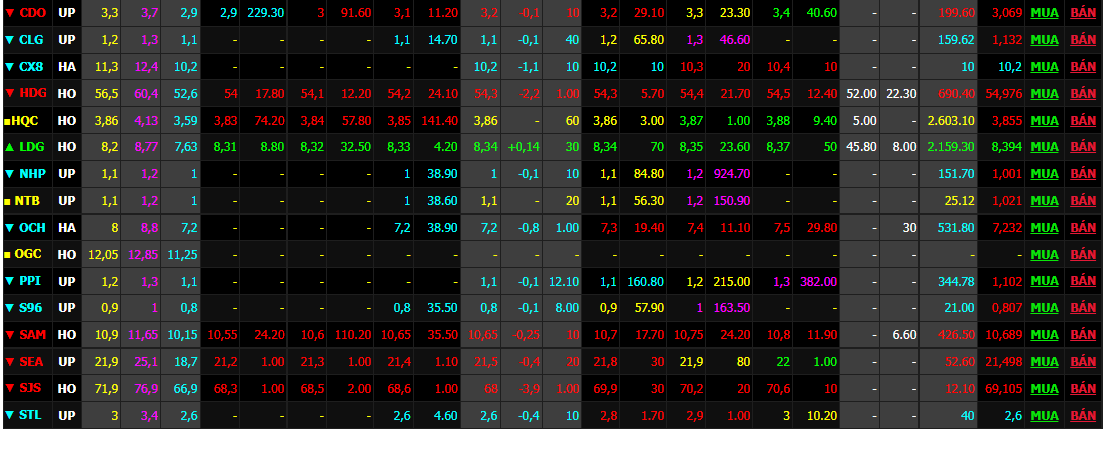Click BÁN for SJS

[1083, 388]
